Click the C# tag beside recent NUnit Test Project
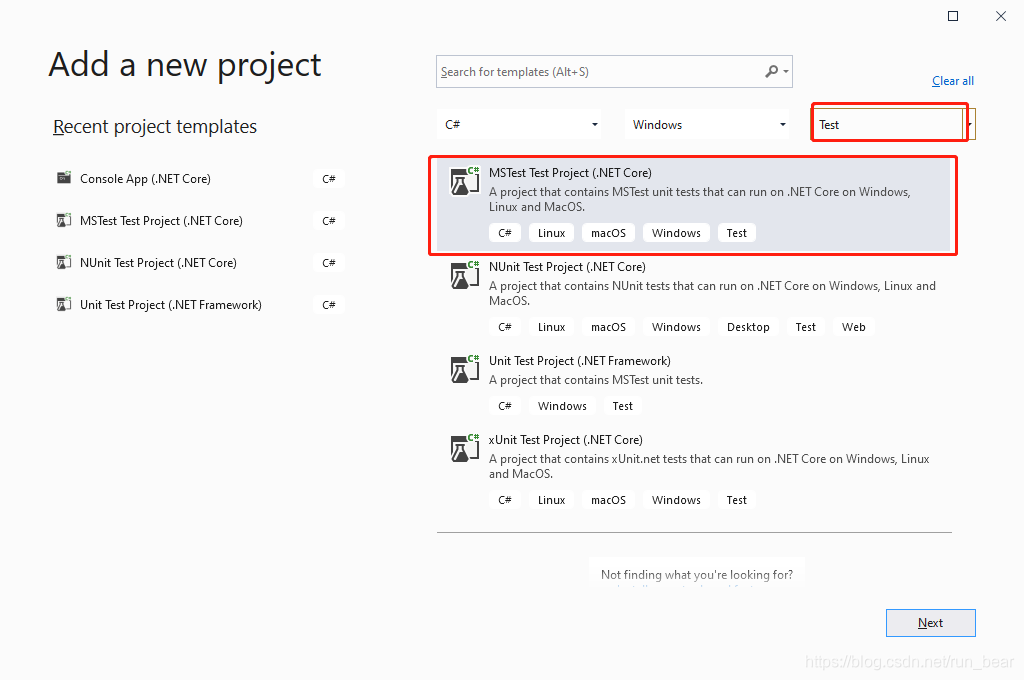The height and width of the screenshot is (680, 1024). coord(328,263)
